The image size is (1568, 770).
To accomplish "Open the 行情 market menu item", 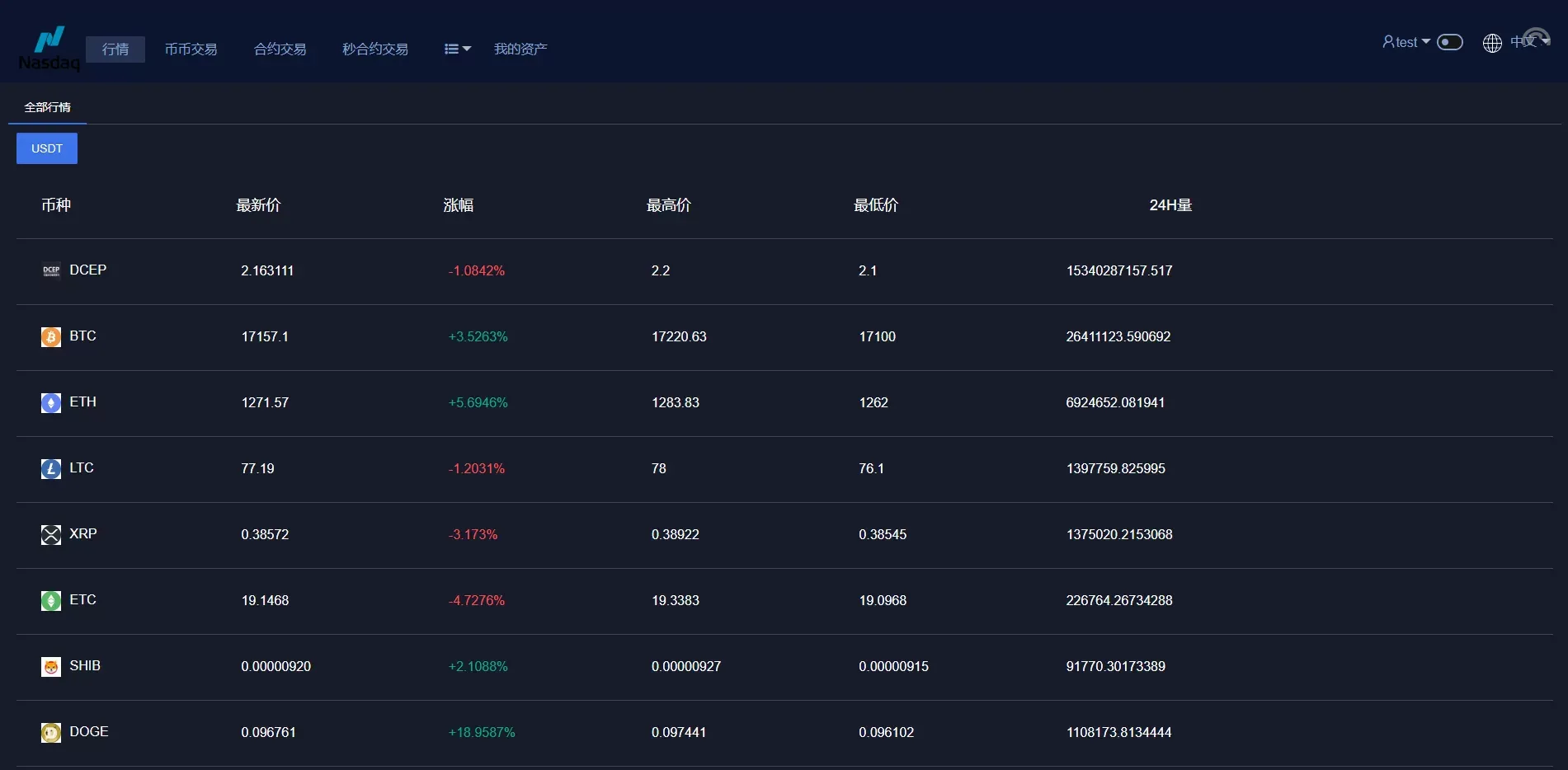I will [x=115, y=49].
